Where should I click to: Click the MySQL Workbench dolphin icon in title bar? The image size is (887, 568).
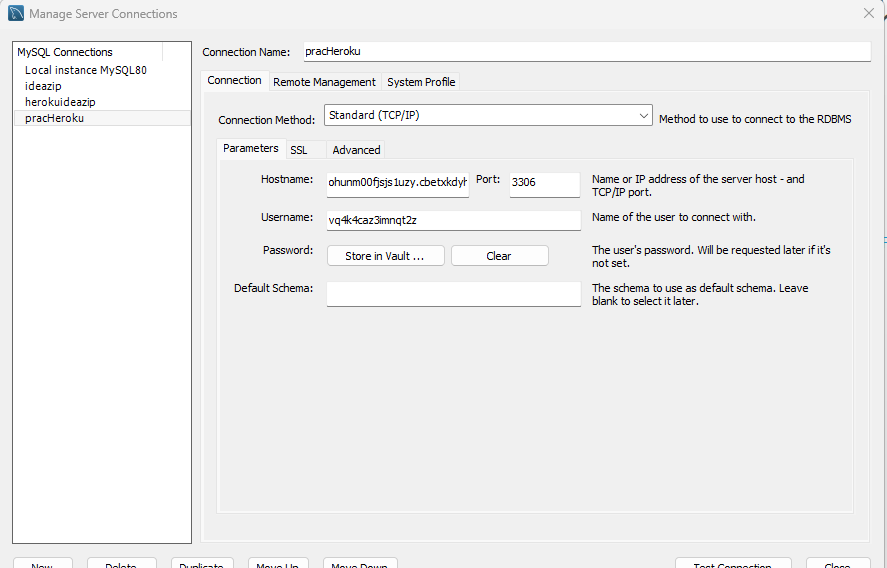16,13
